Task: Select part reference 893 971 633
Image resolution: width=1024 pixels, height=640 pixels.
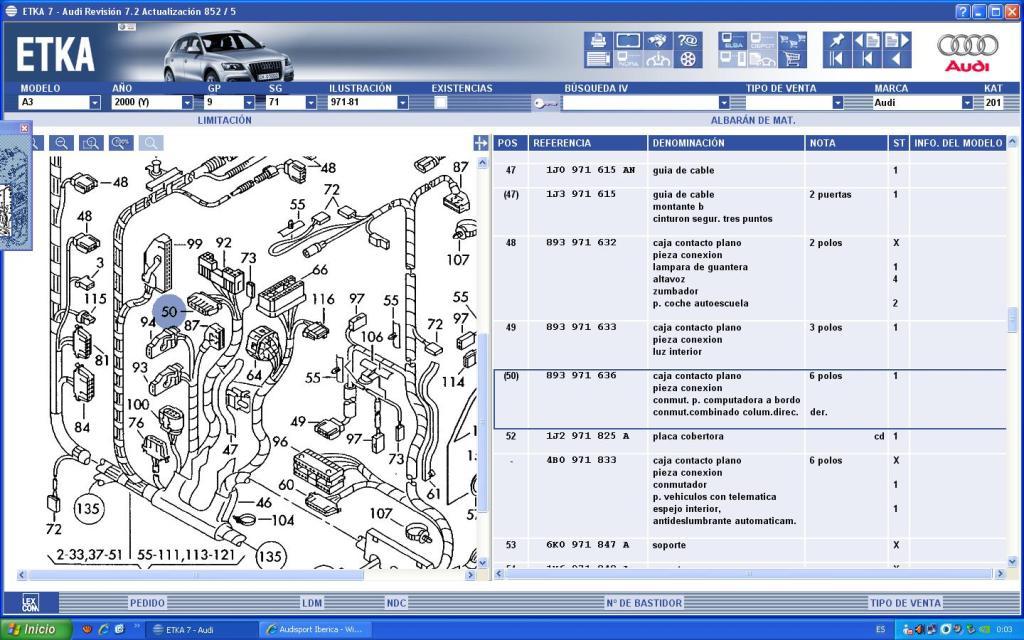Action: pyautogui.click(x=581, y=327)
